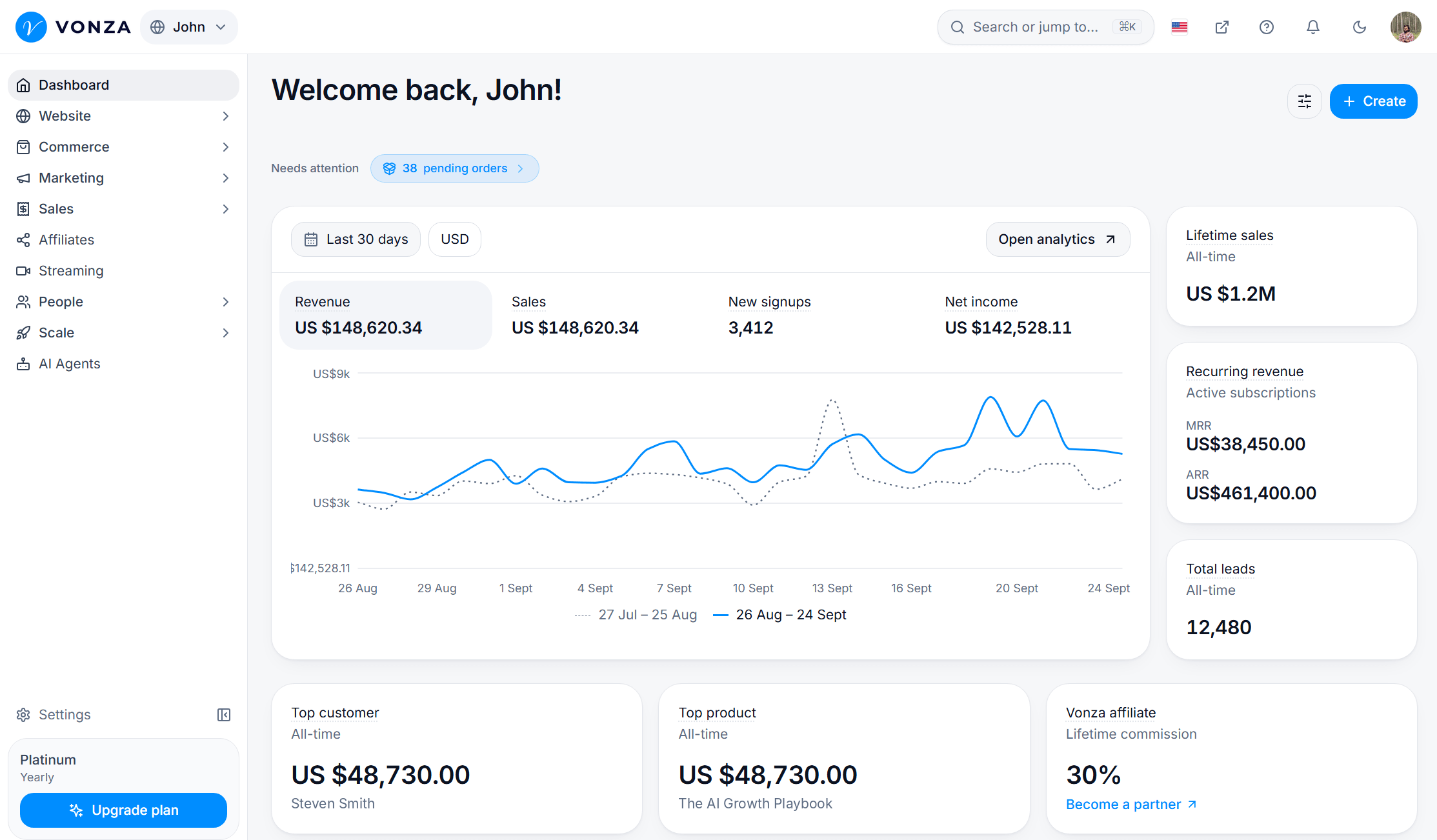Open Streaming in the sidebar
This screenshot has height=840, width=1437.
[x=123, y=271]
